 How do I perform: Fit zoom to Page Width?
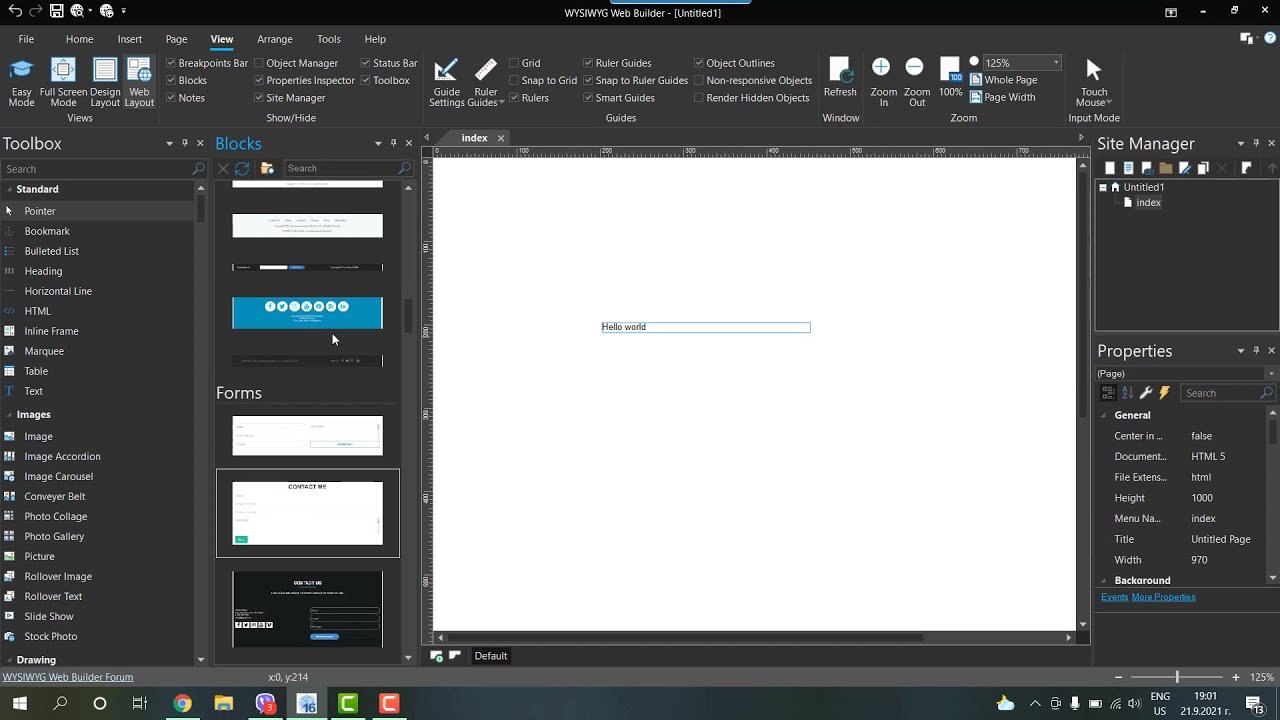[1002, 97]
